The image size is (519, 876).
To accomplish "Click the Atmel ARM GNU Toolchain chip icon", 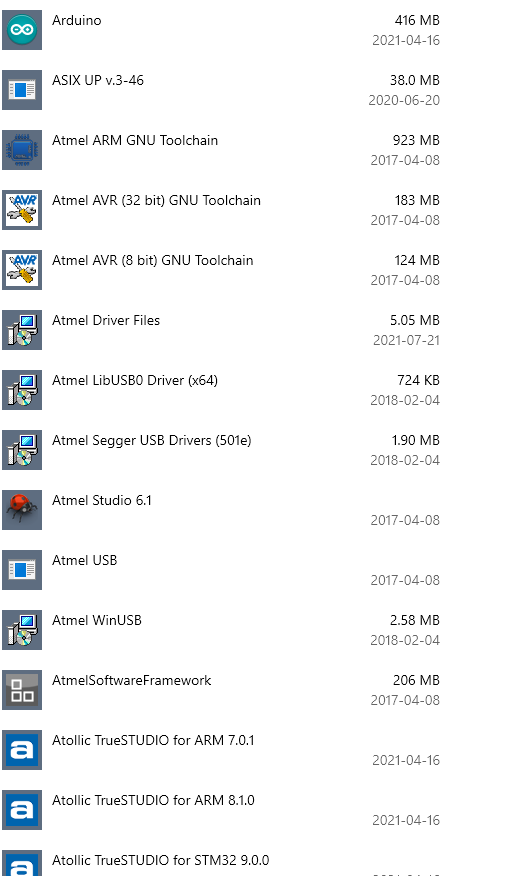I will 22,150.
